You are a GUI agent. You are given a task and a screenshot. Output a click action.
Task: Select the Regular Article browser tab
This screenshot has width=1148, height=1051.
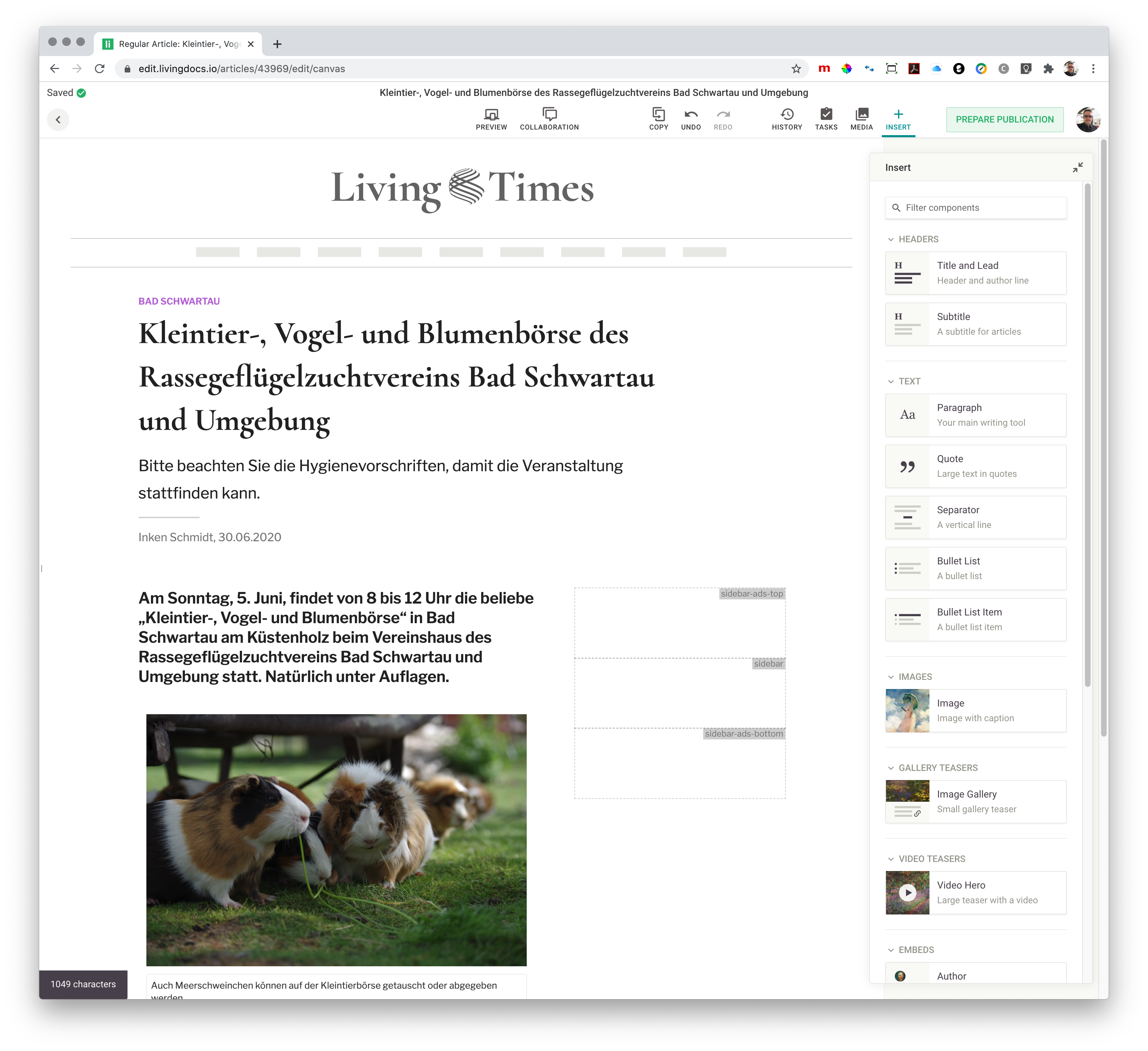(x=178, y=44)
